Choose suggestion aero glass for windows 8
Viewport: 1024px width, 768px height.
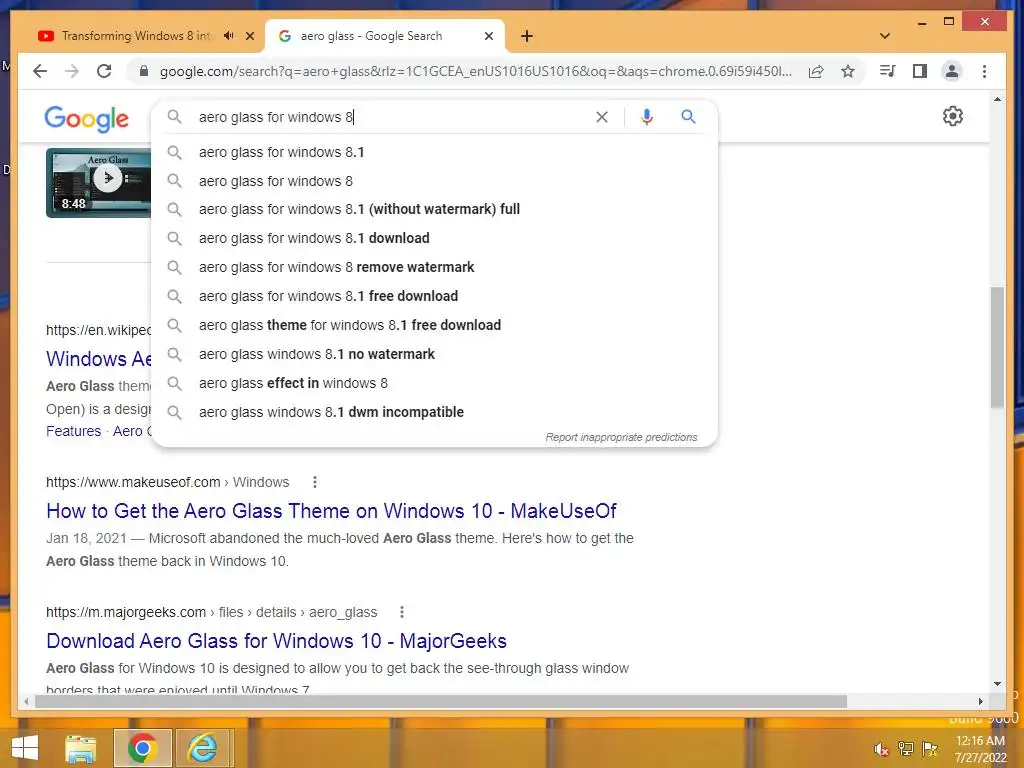pos(434,181)
